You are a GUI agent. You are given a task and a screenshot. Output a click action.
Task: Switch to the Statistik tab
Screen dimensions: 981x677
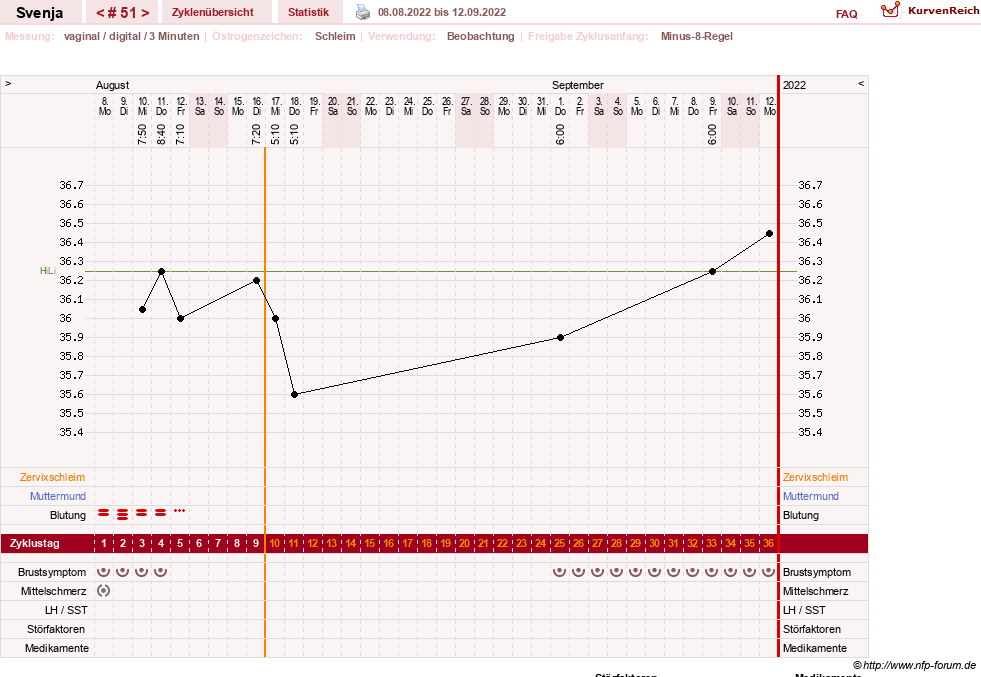[308, 12]
